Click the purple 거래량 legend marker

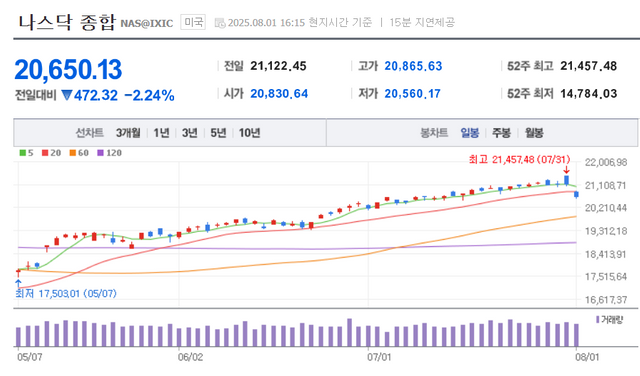tap(598, 319)
